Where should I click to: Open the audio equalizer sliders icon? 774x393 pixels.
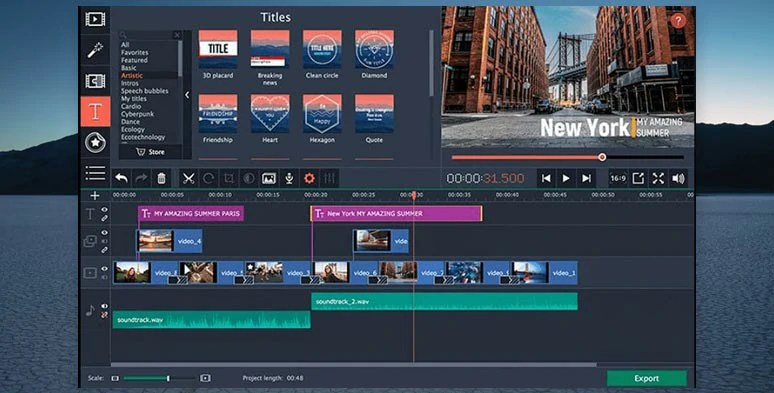(330, 178)
